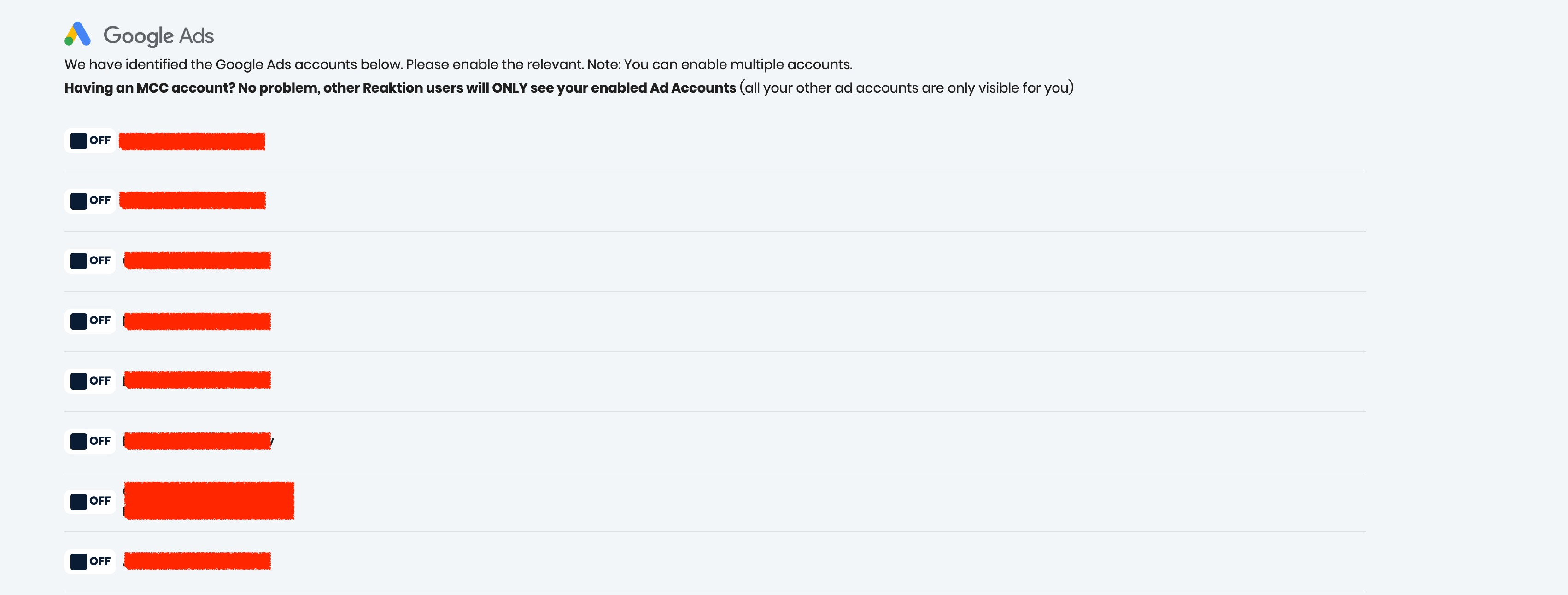Enable the second account OFF toggle
This screenshot has width=1568, height=595.
90,201
